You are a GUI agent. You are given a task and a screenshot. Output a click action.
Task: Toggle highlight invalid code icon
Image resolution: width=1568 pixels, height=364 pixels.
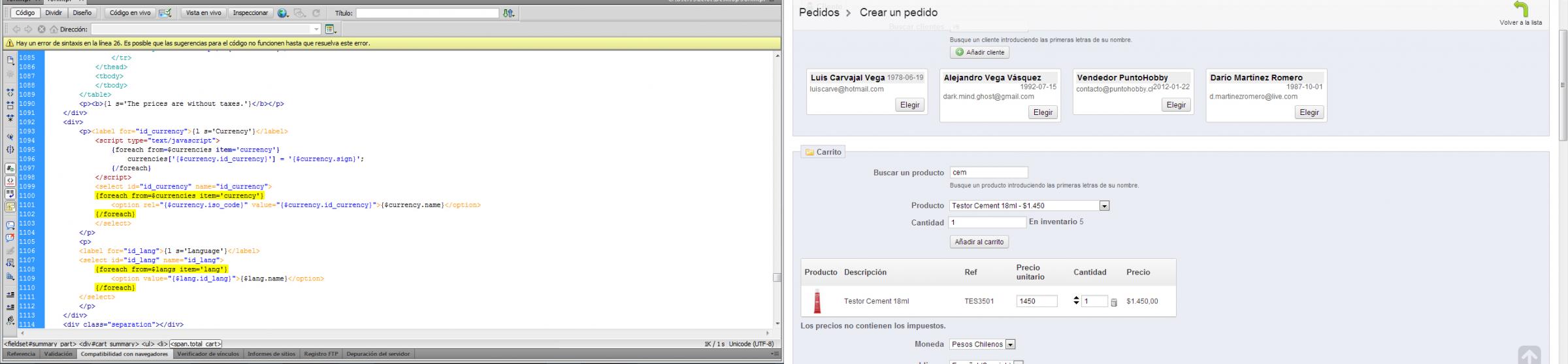10,181
